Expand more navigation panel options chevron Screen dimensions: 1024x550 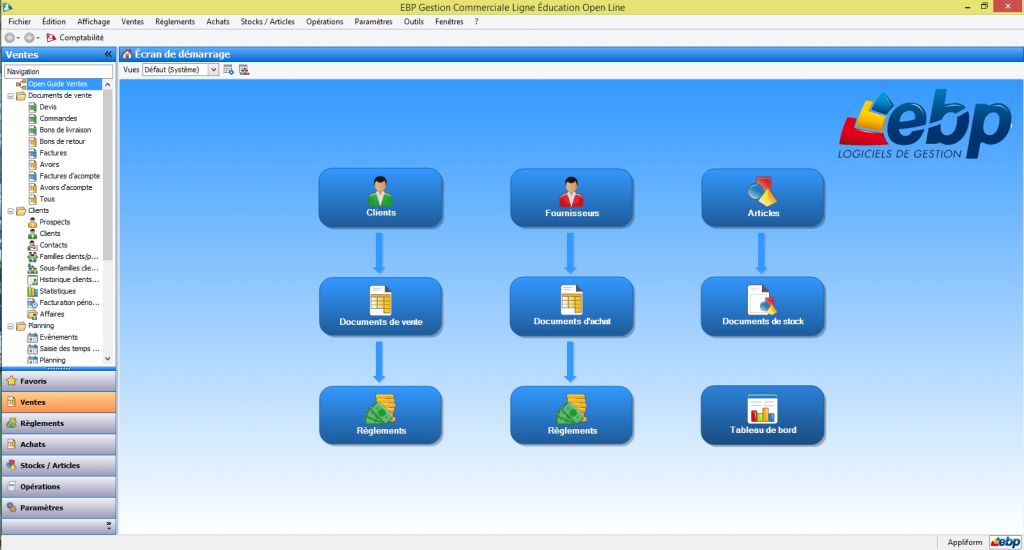tap(108, 526)
